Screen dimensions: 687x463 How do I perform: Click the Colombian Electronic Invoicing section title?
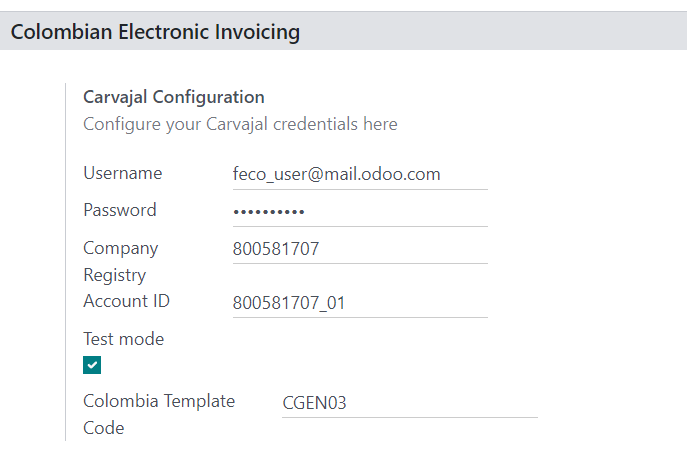[x=155, y=32]
